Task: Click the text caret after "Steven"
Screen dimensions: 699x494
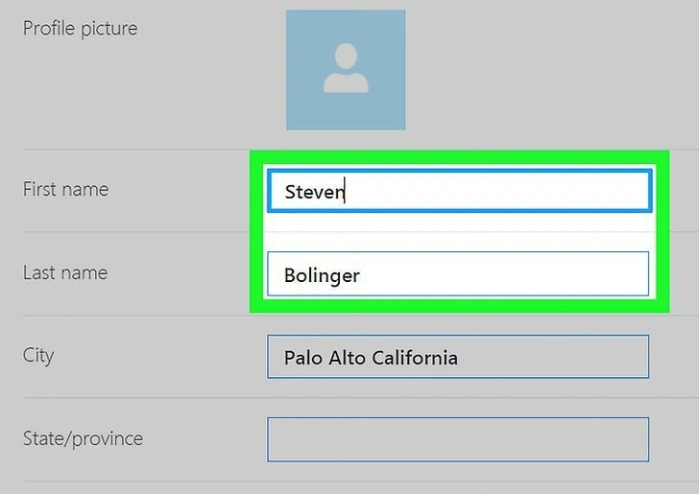Action: (345, 191)
